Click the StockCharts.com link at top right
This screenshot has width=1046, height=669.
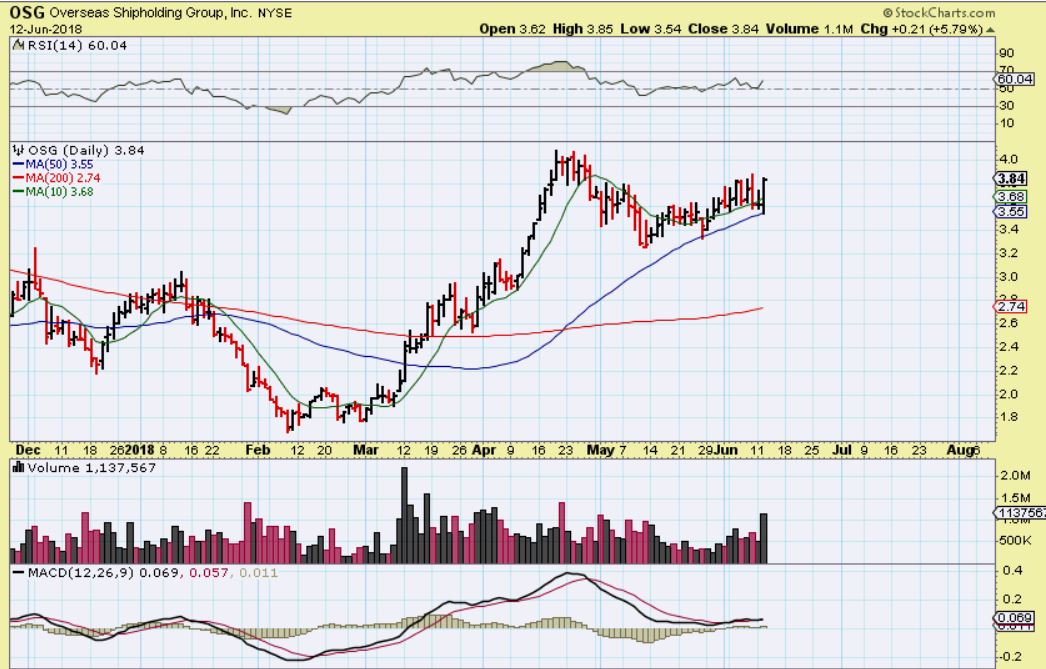pos(939,13)
